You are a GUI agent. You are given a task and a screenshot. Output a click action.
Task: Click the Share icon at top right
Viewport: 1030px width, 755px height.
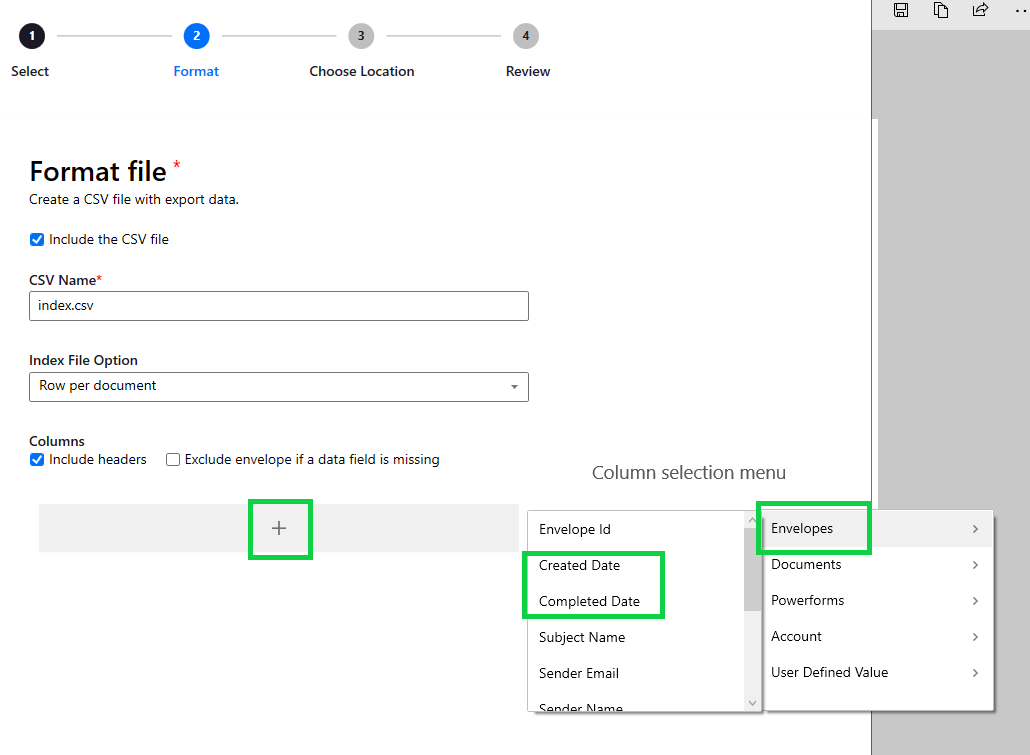pos(981,10)
